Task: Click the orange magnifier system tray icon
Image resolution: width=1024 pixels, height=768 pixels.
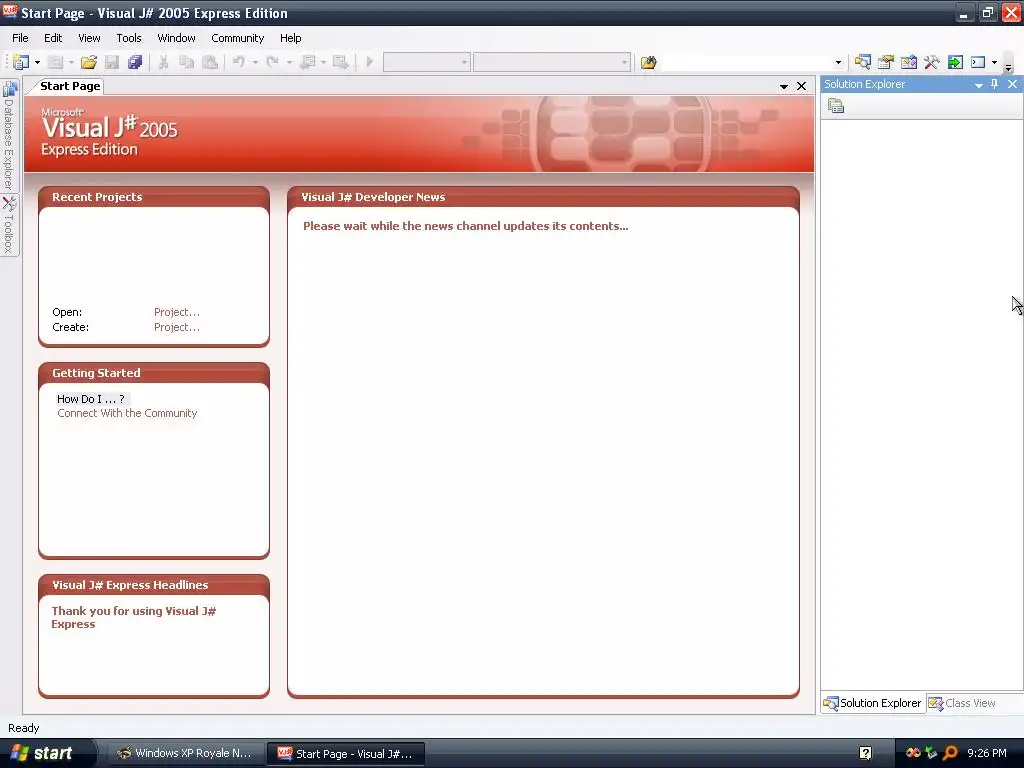Action: (951, 753)
